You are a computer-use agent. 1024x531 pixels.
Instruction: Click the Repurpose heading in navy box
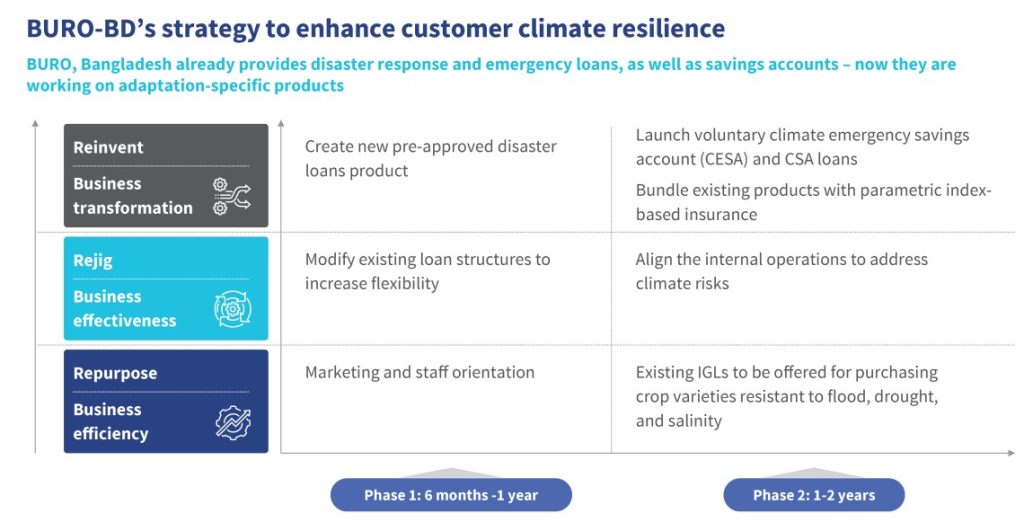point(115,373)
